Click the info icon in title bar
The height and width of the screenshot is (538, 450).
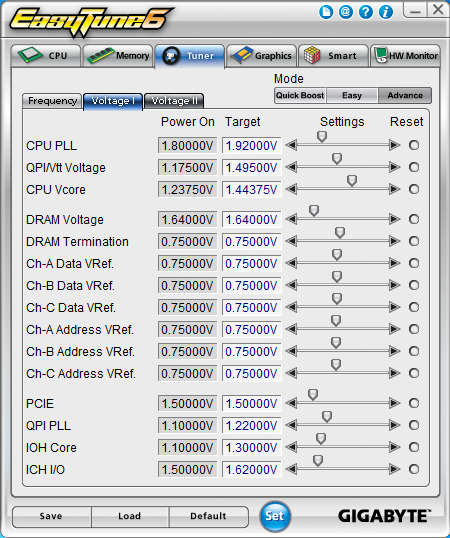click(x=386, y=13)
